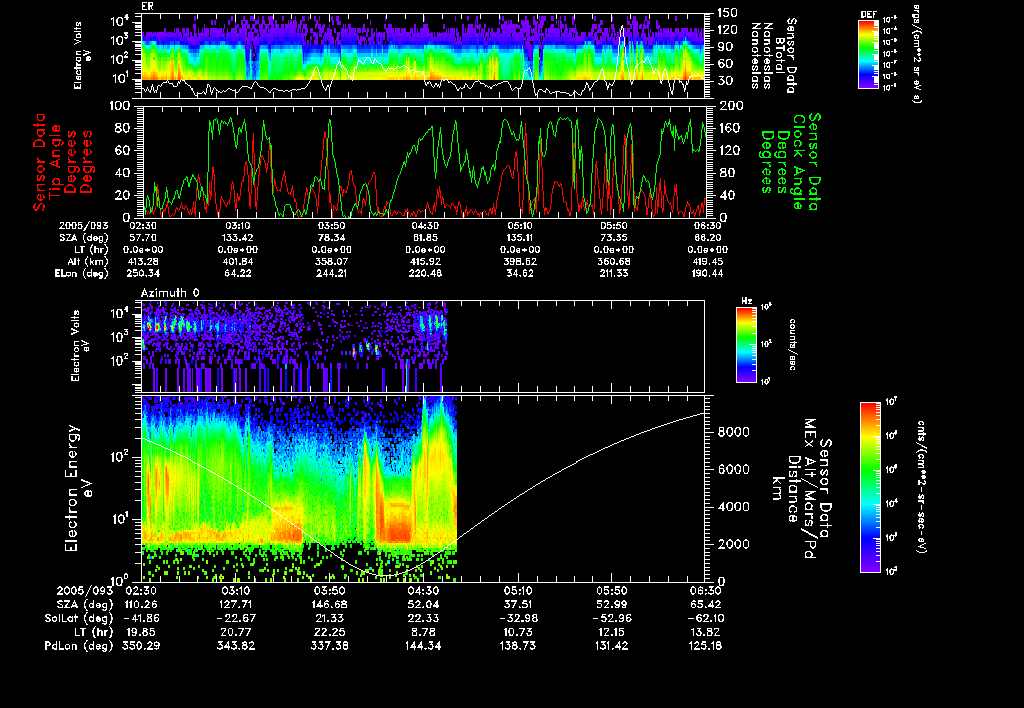The image size is (1024, 708).
Task: Click the SolLat value '21.33'
Action: [x=330, y=618]
